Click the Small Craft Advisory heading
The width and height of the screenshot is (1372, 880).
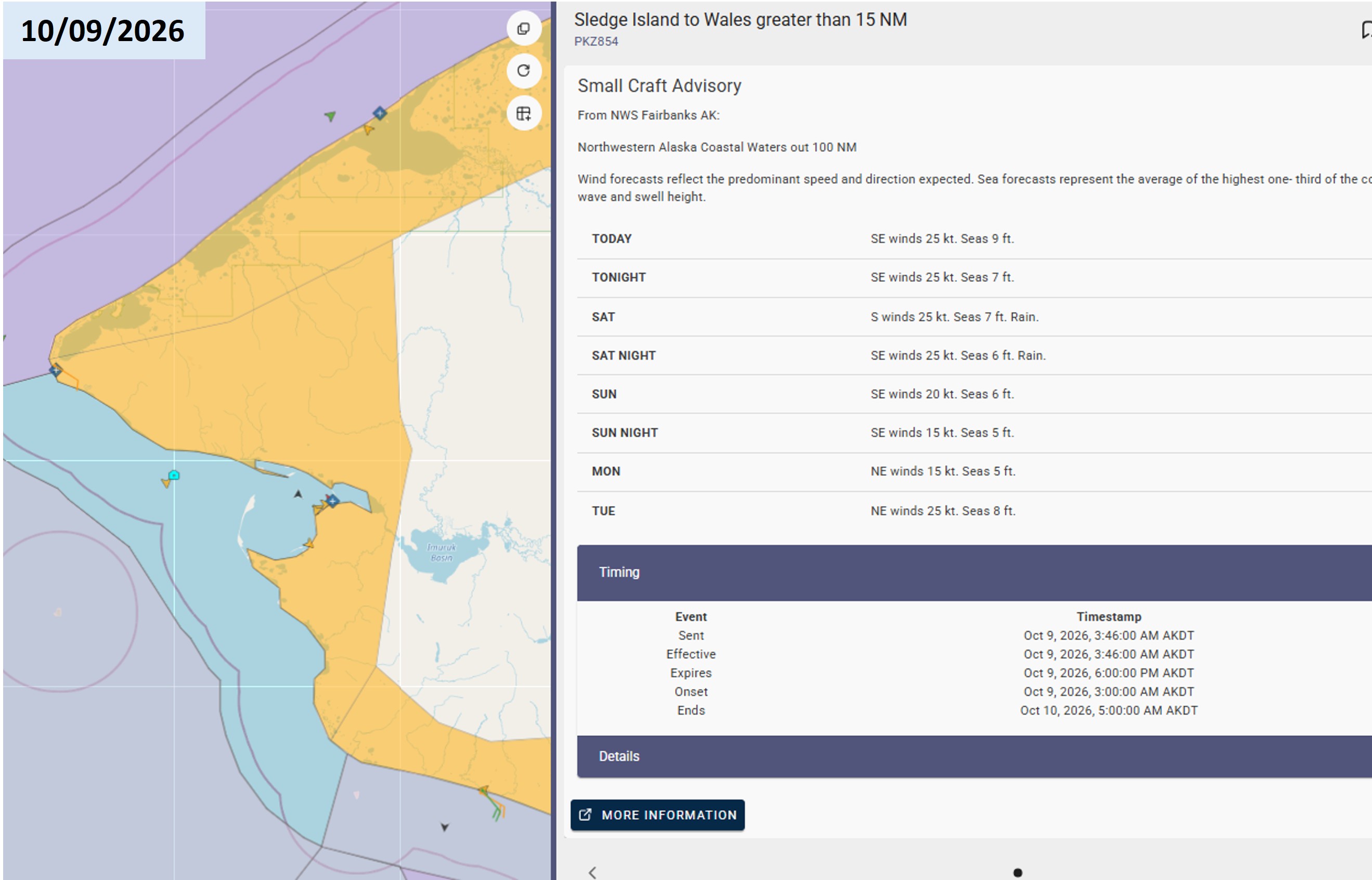coord(659,86)
